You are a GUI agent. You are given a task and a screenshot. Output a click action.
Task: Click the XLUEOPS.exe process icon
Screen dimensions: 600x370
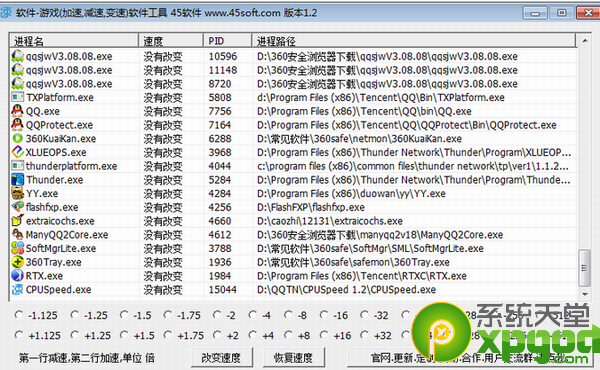[17, 152]
